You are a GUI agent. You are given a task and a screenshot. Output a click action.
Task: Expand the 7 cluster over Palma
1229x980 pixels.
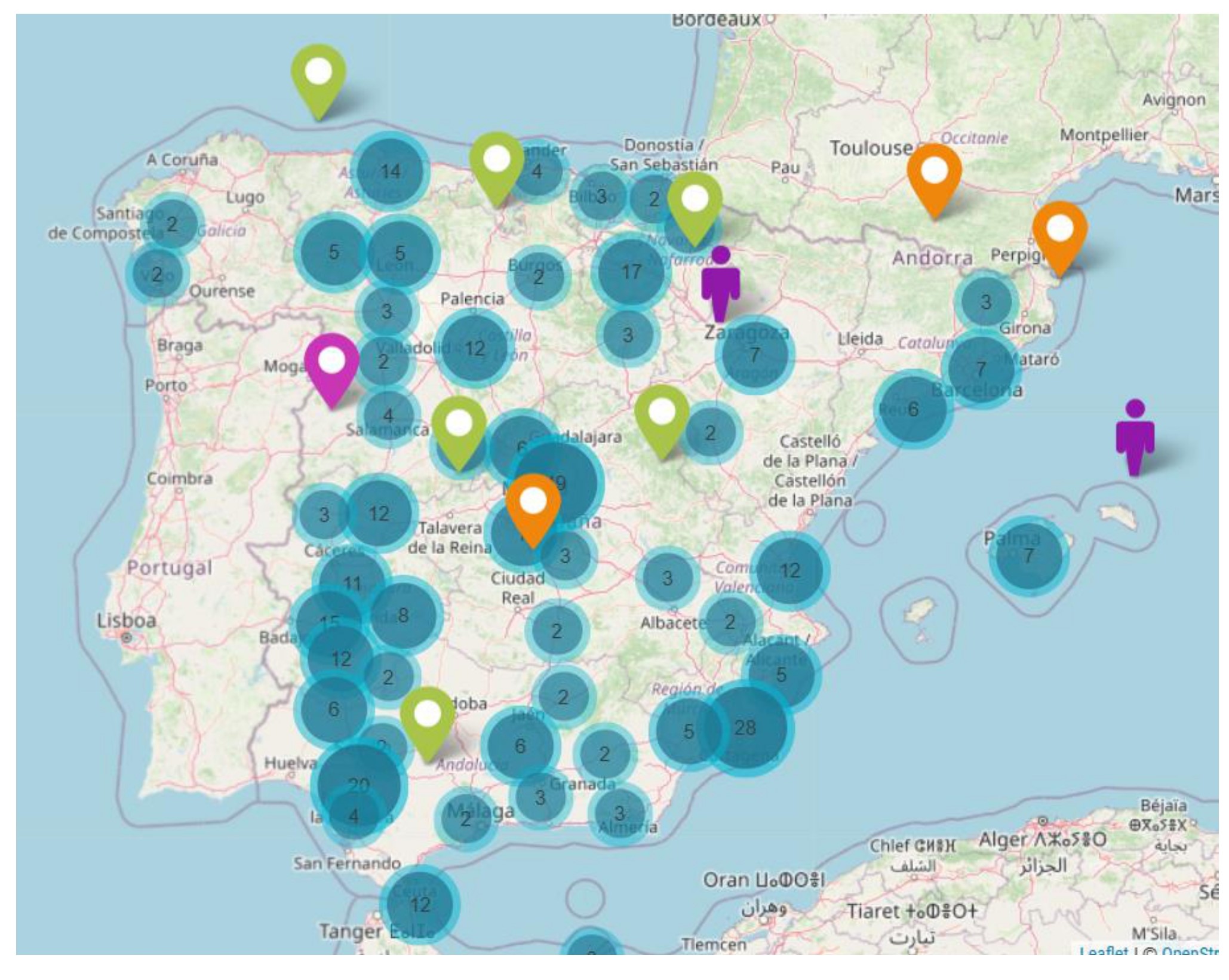click(1028, 556)
